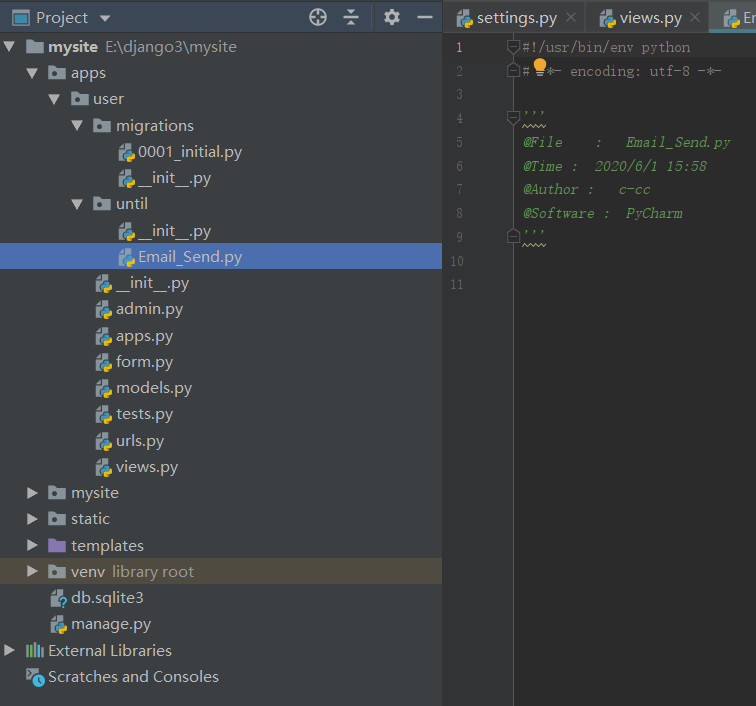Switch to the views.py editor tab
The image size is (756, 706).
click(x=650, y=18)
